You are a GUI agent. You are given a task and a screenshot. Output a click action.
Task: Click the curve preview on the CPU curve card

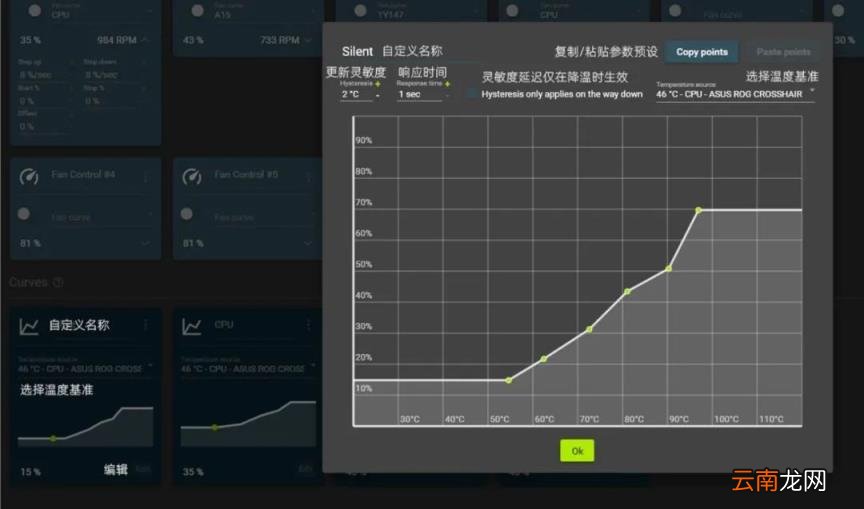point(249,423)
